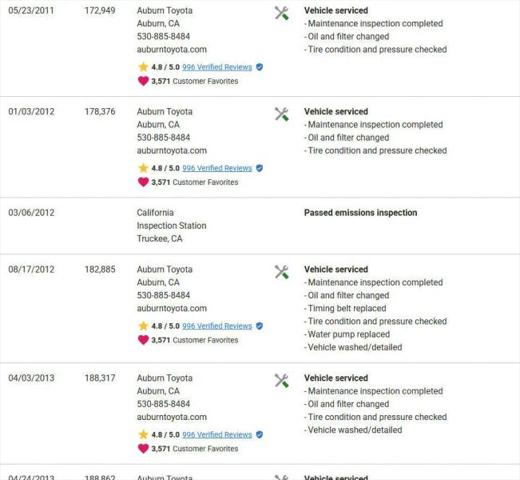Screen dimensions: 520x480
Task: Open 996 Verified Reviews link for 01/03/2012
Action: [217, 168]
